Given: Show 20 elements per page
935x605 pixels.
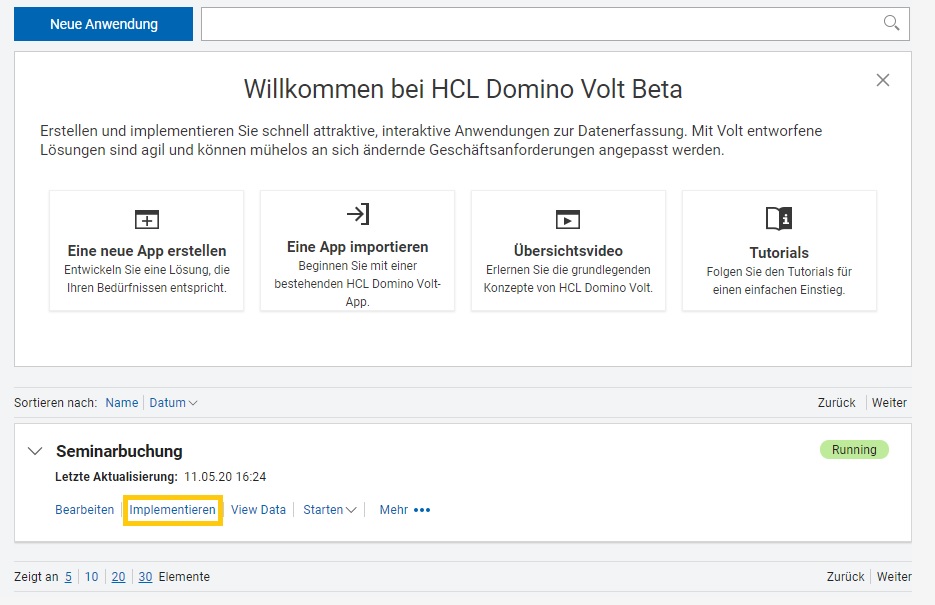Looking at the screenshot, I should 118,577.
